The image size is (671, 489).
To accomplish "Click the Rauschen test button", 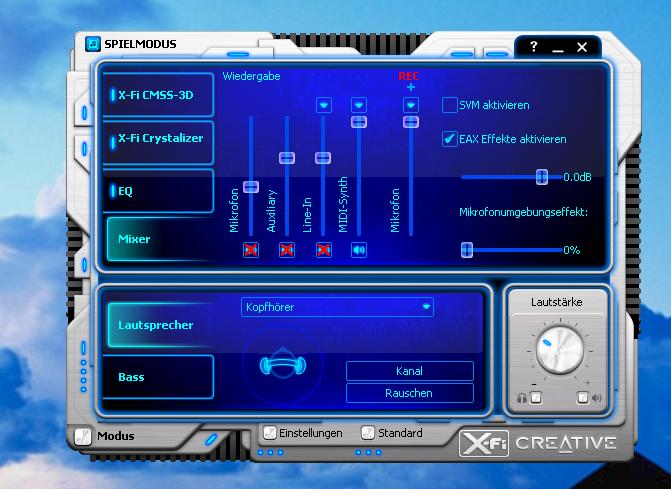I will point(410,393).
